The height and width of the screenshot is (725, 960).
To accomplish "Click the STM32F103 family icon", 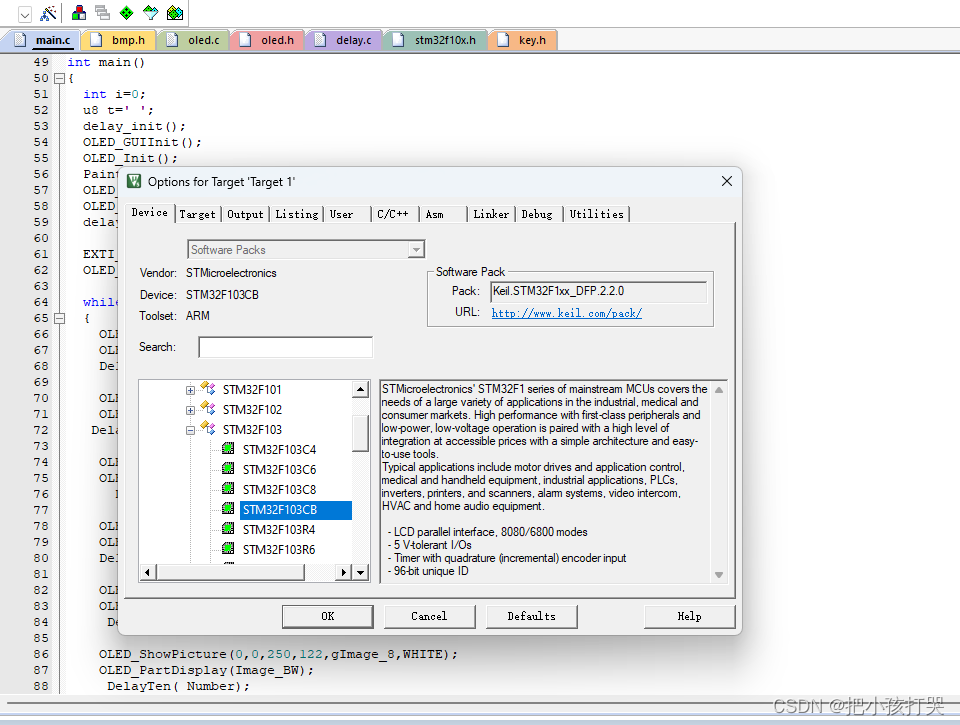I will coord(208,428).
